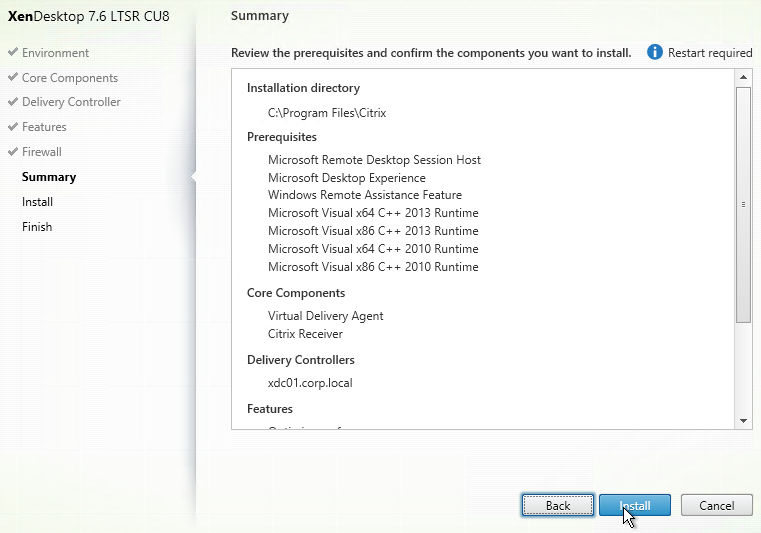This screenshot has height=533, width=761.
Task: Select the Finish step in sidebar
Action: 37,227
